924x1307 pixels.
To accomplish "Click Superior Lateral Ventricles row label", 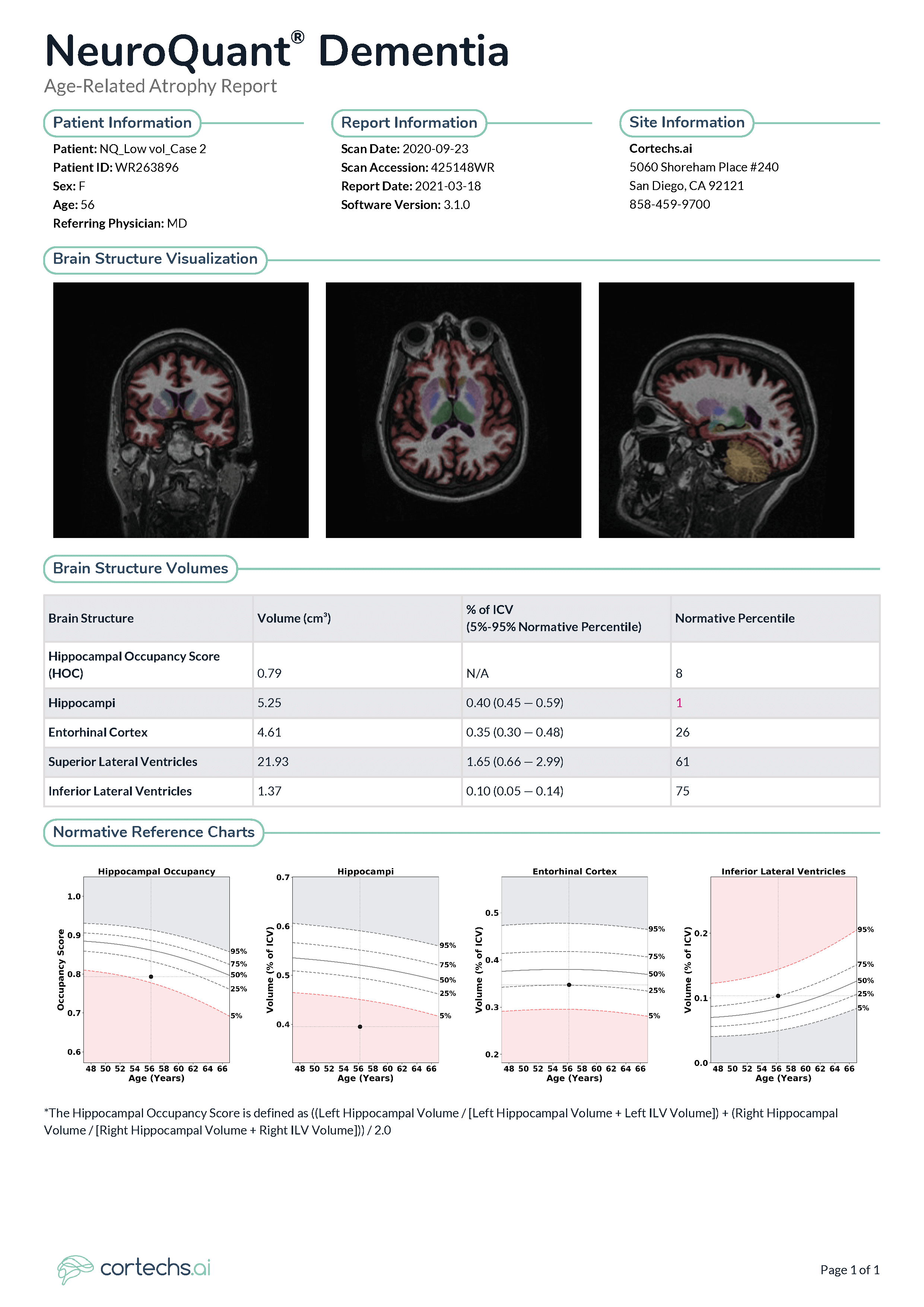I will tap(123, 762).
